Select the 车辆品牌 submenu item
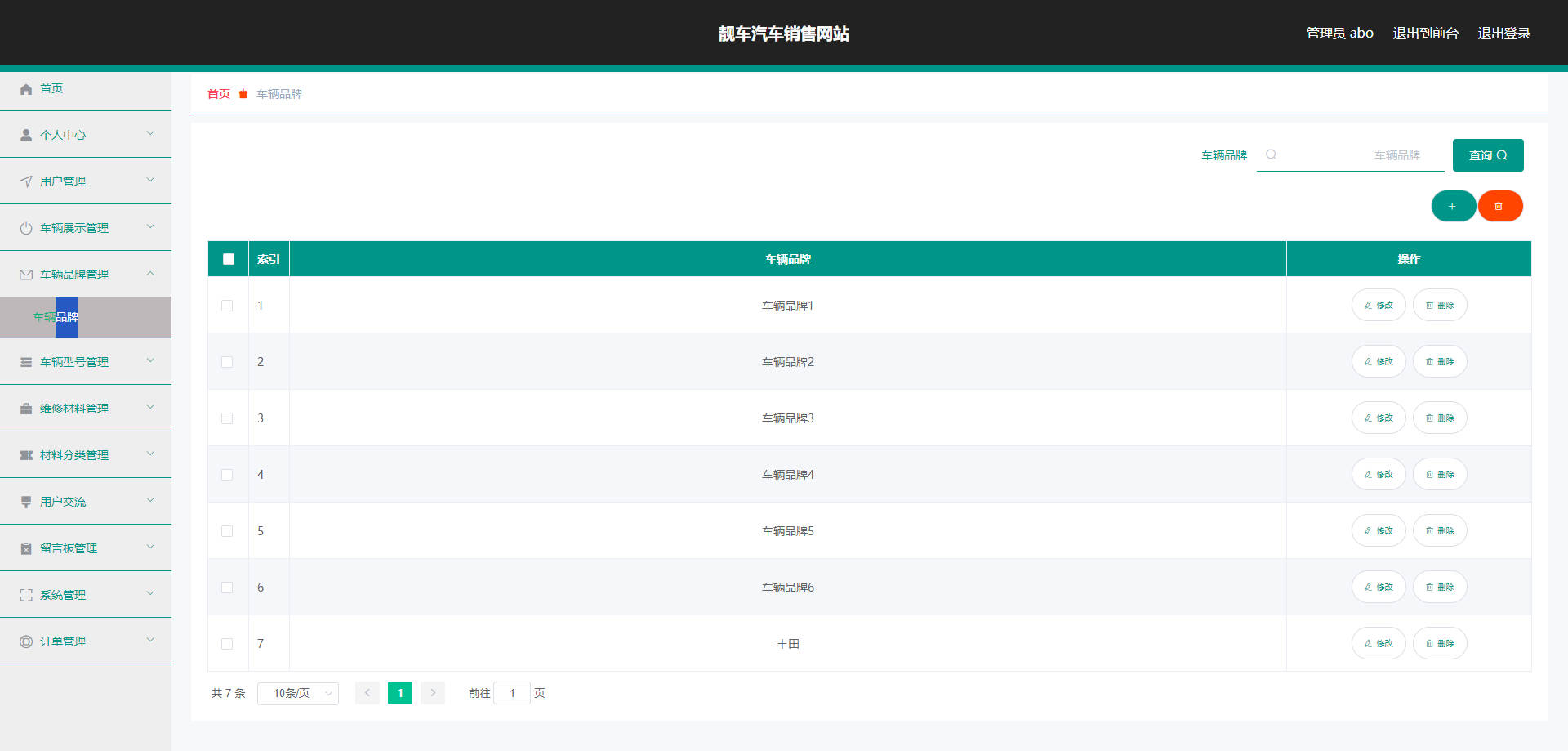 (86, 317)
